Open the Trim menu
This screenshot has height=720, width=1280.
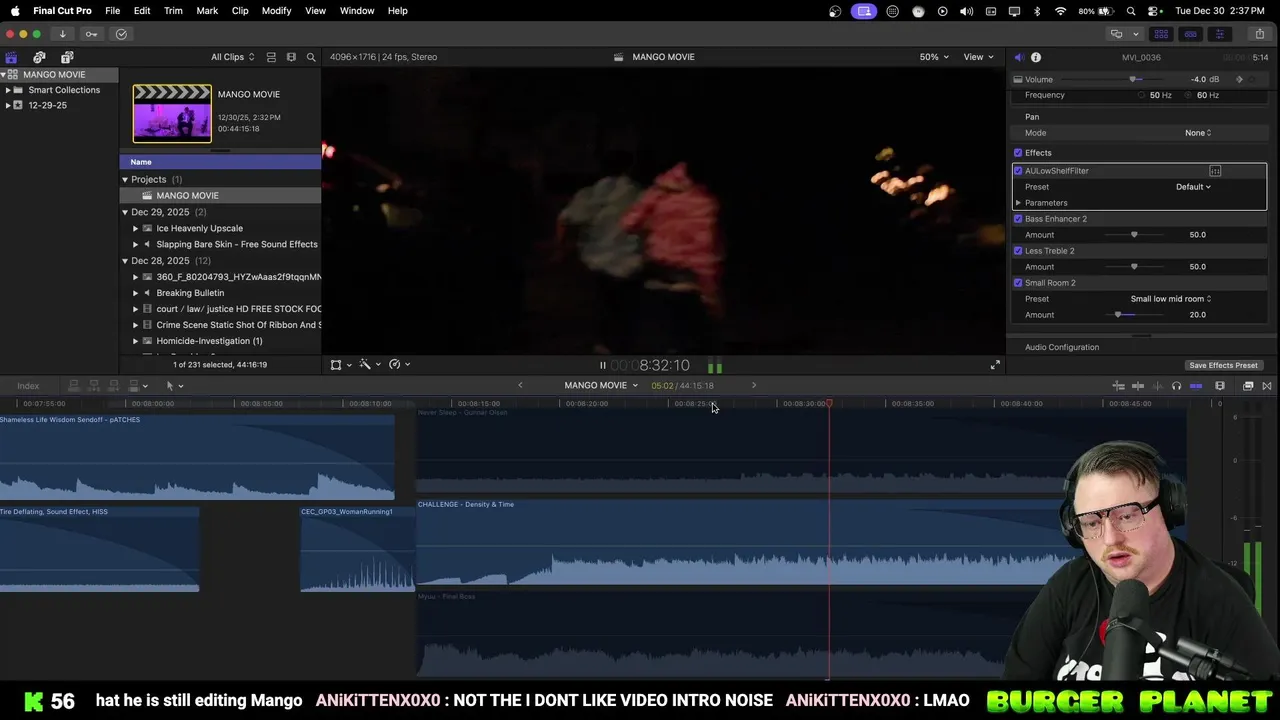pyautogui.click(x=173, y=10)
